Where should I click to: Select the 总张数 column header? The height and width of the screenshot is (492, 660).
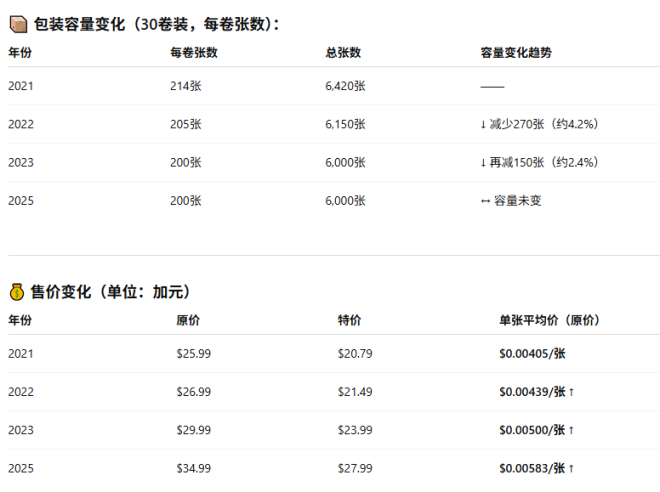click(x=343, y=52)
